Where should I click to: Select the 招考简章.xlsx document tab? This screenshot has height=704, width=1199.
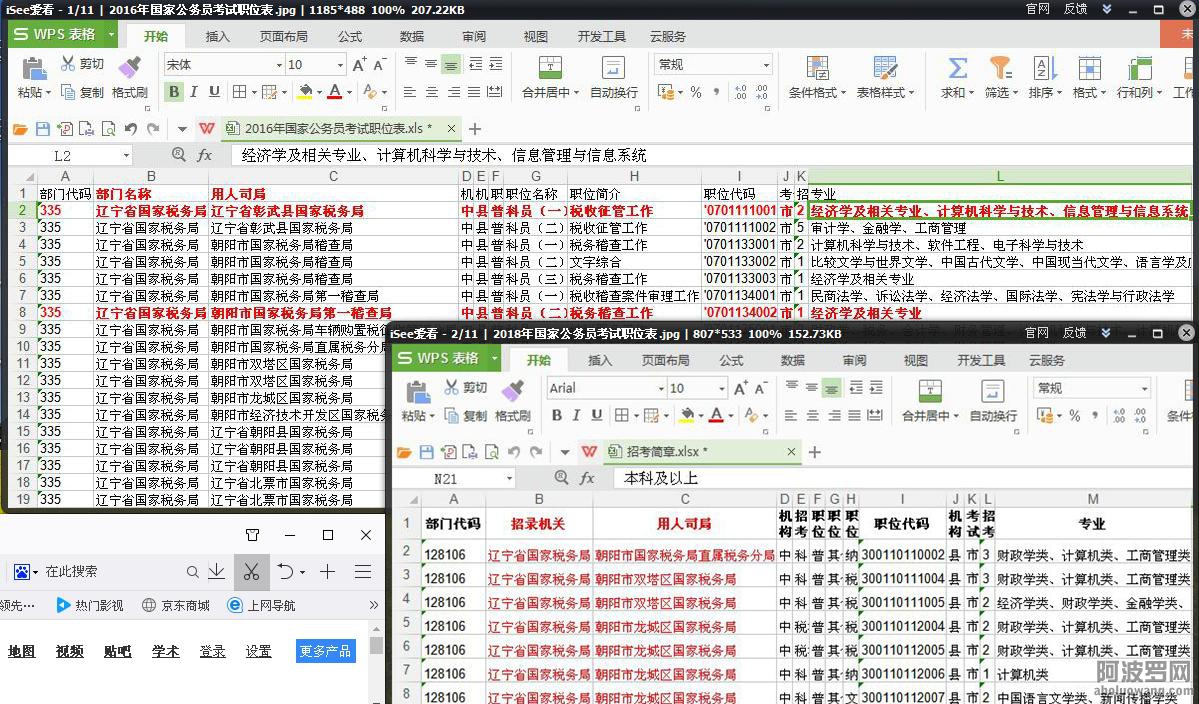pos(700,452)
